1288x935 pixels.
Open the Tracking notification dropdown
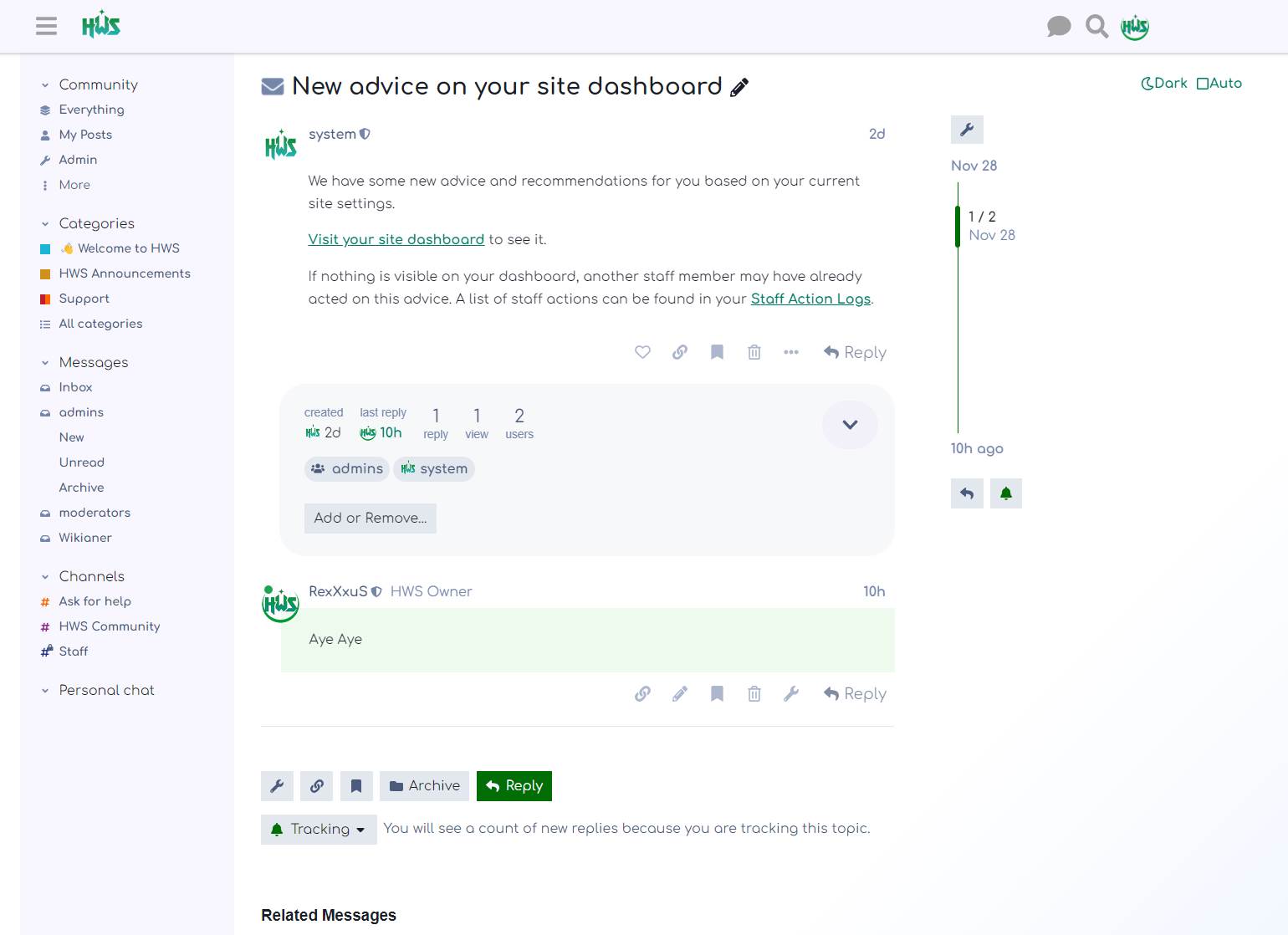point(319,830)
